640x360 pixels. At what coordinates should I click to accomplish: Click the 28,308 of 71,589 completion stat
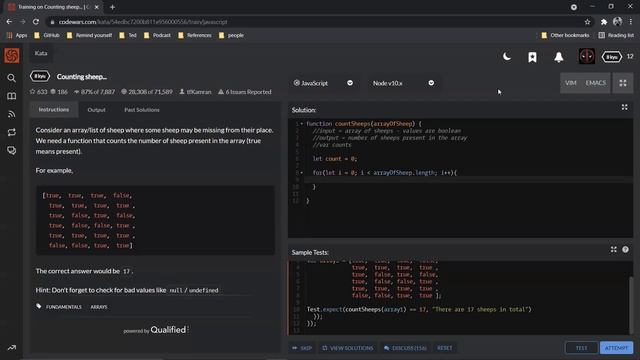(x=147, y=92)
